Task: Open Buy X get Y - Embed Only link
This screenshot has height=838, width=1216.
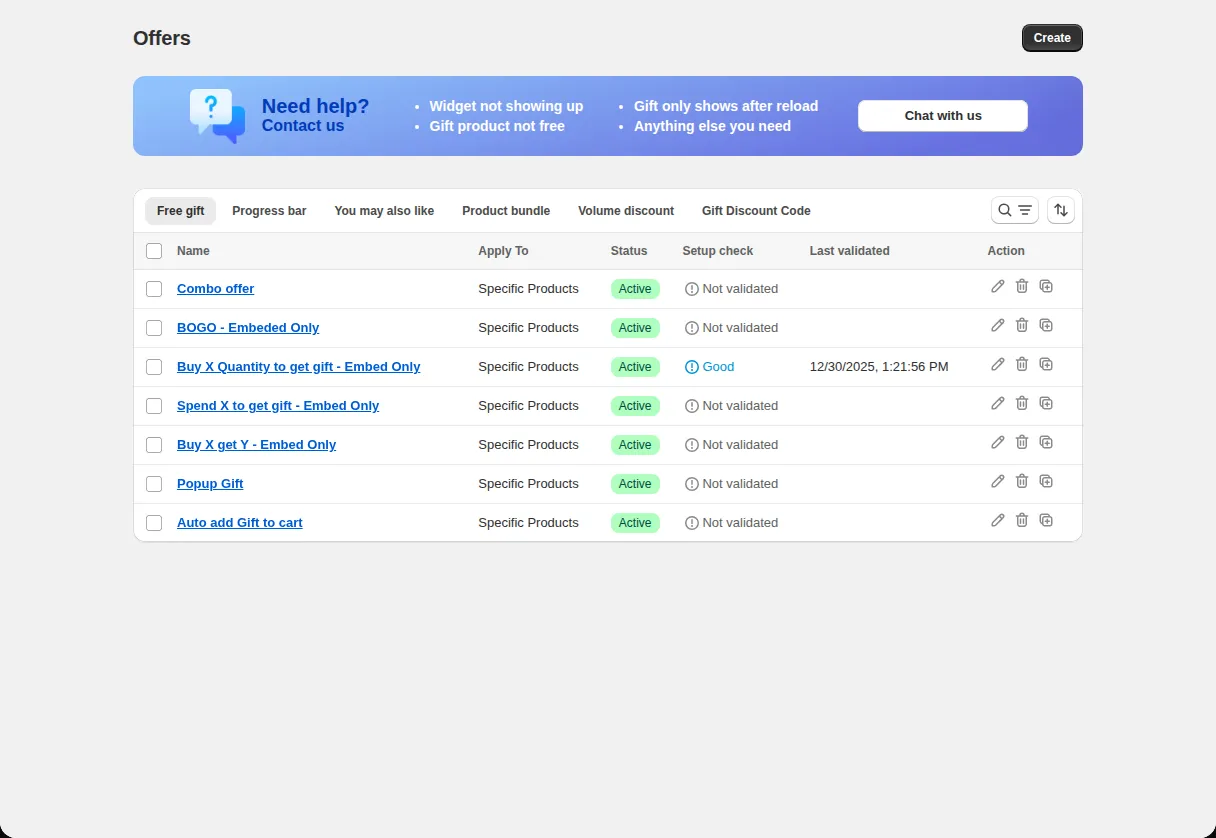Action: point(256,445)
